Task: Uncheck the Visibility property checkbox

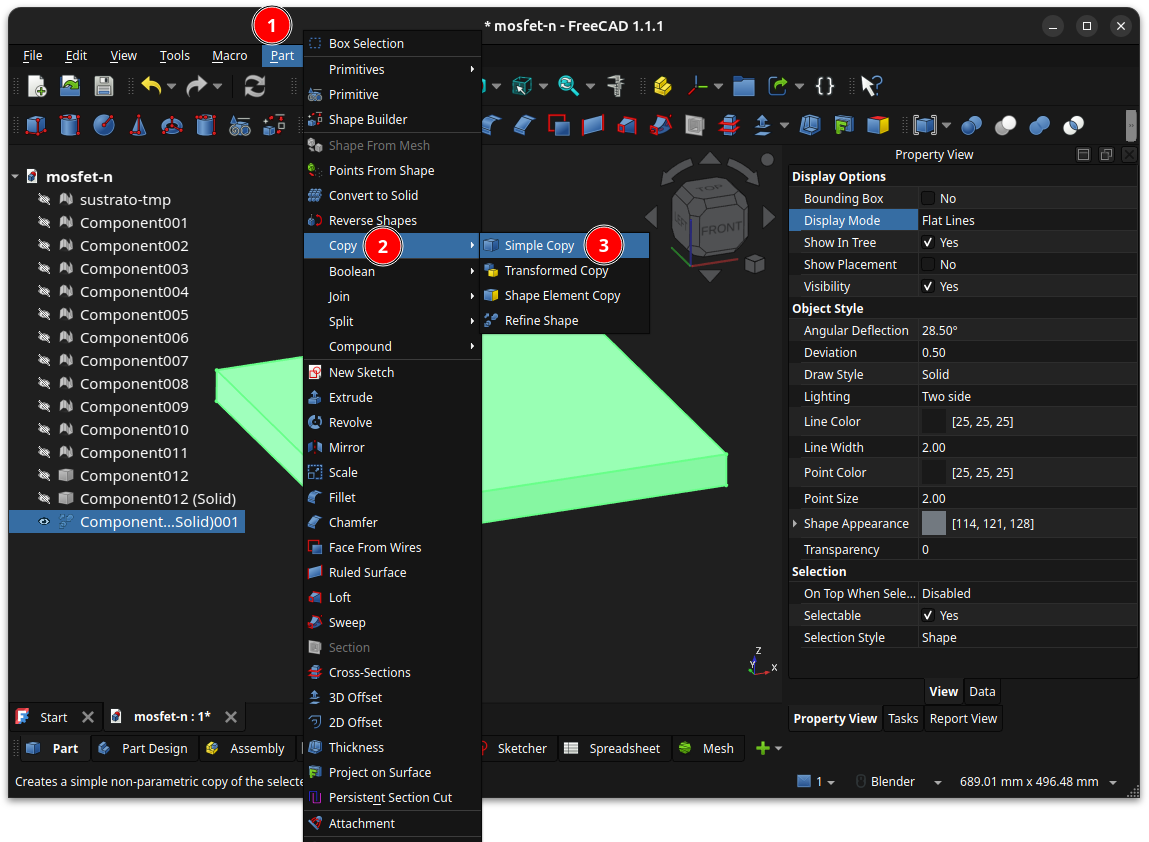Action: [928, 287]
